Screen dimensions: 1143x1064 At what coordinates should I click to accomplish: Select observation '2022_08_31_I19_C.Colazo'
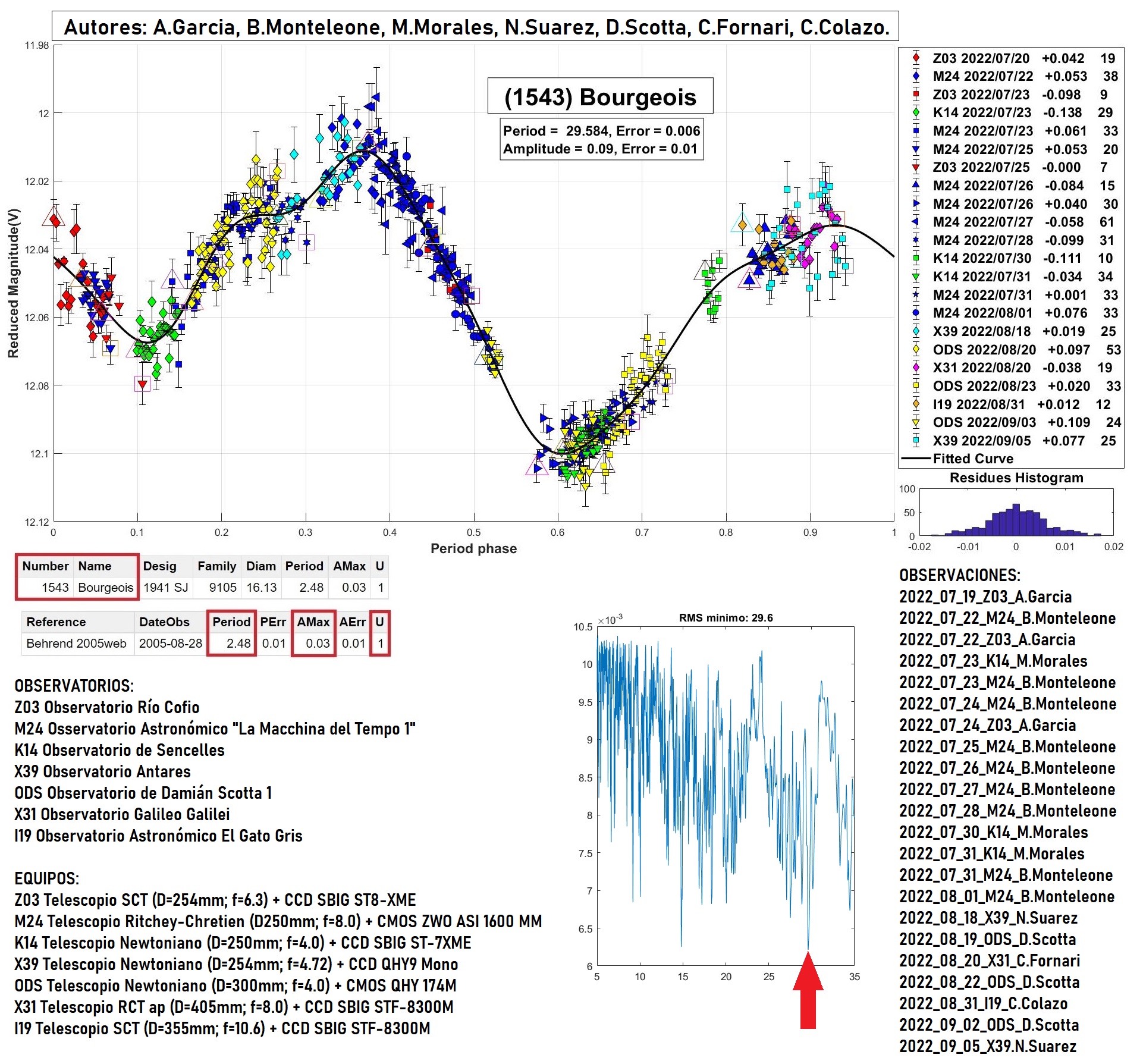point(984,1003)
